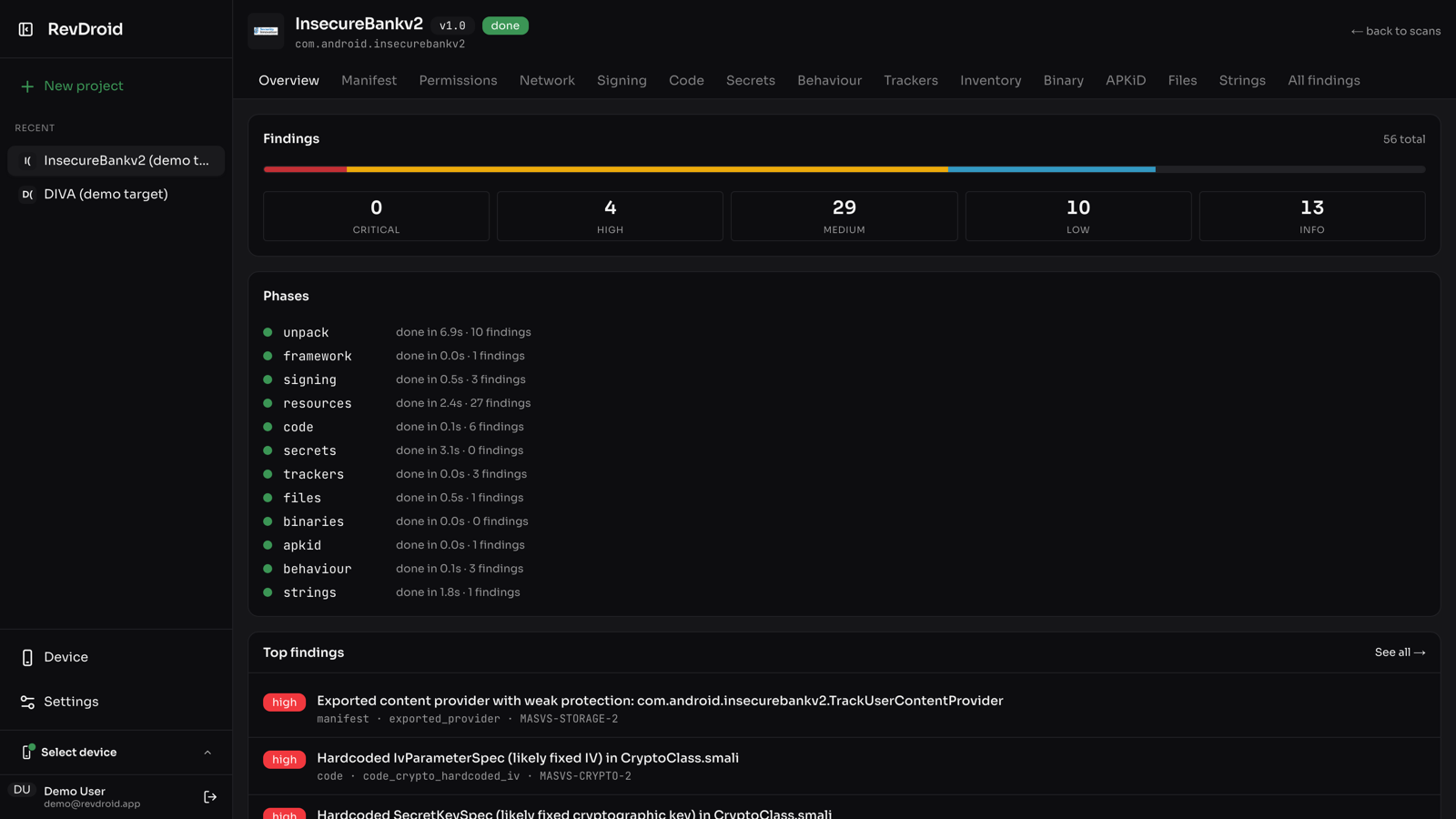
Task: Click the '56 total' findings text
Action: 1403,139
